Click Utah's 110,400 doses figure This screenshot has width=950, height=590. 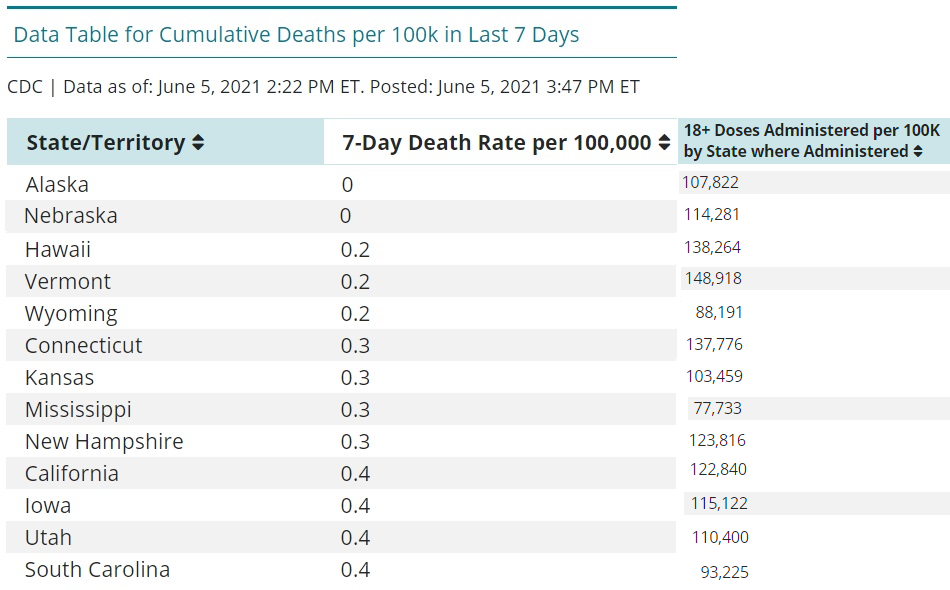[x=720, y=538]
